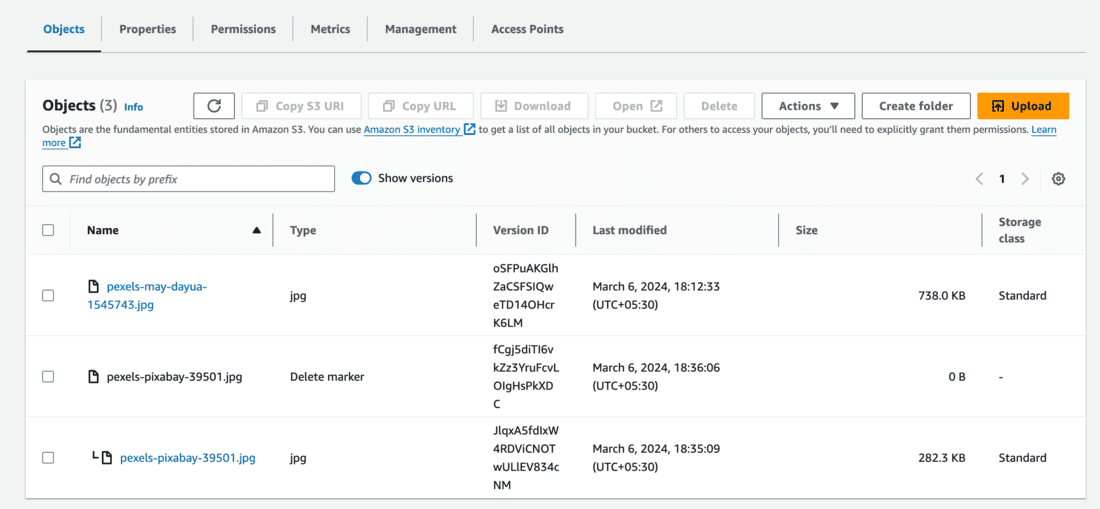Open the Amazon S3 inventory link

click(x=412, y=130)
